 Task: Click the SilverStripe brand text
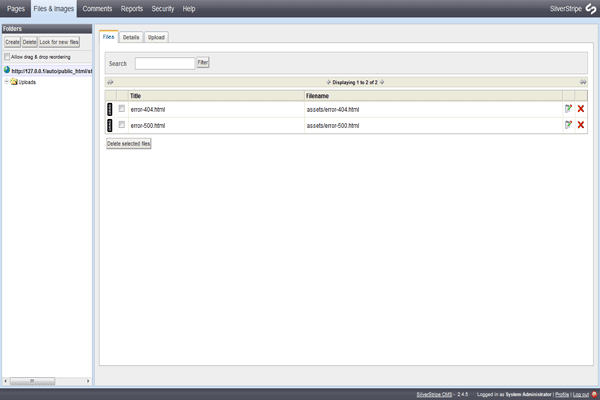pyautogui.click(x=566, y=9)
